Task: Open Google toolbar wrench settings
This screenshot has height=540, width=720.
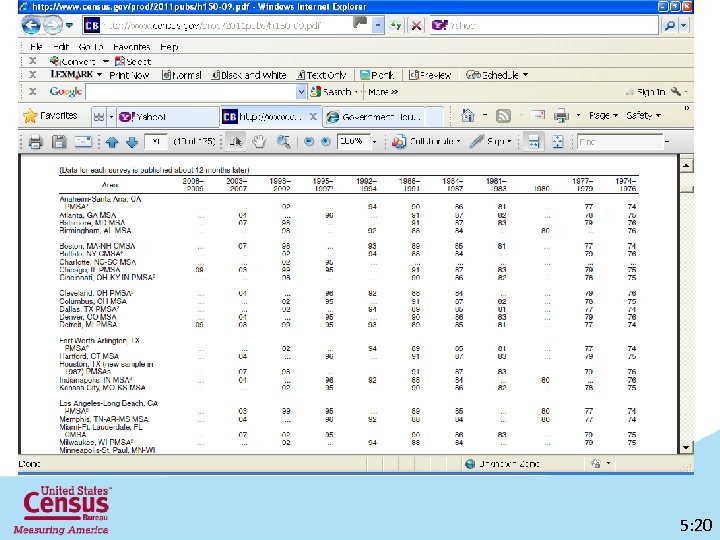Action: click(676, 91)
